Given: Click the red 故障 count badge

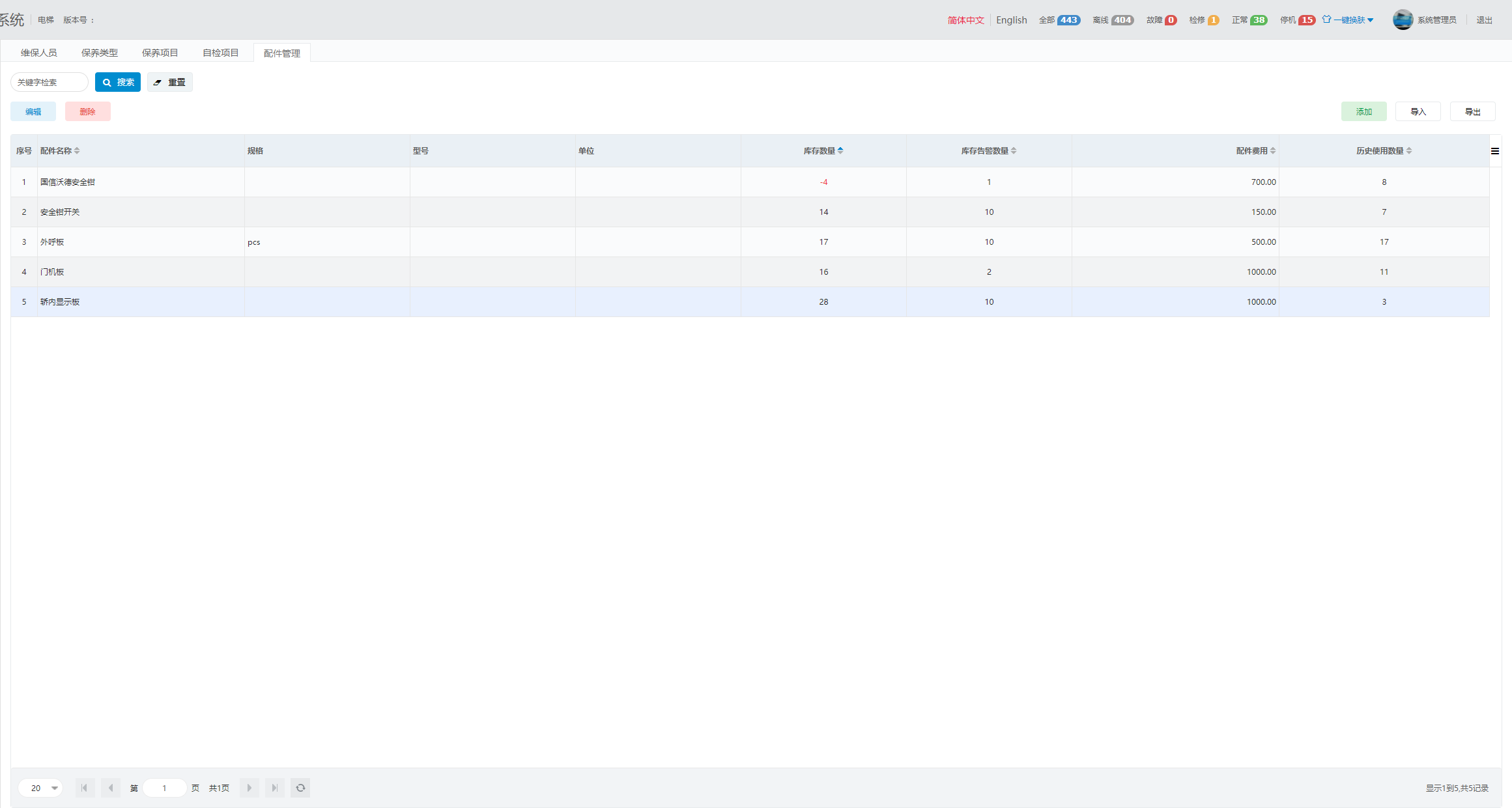Looking at the screenshot, I should click(x=1171, y=20).
